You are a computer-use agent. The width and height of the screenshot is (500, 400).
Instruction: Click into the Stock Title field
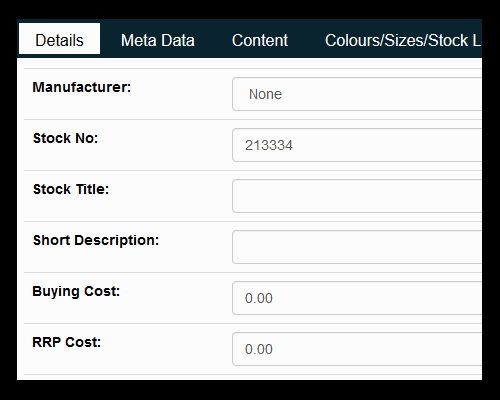[x=357, y=196]
